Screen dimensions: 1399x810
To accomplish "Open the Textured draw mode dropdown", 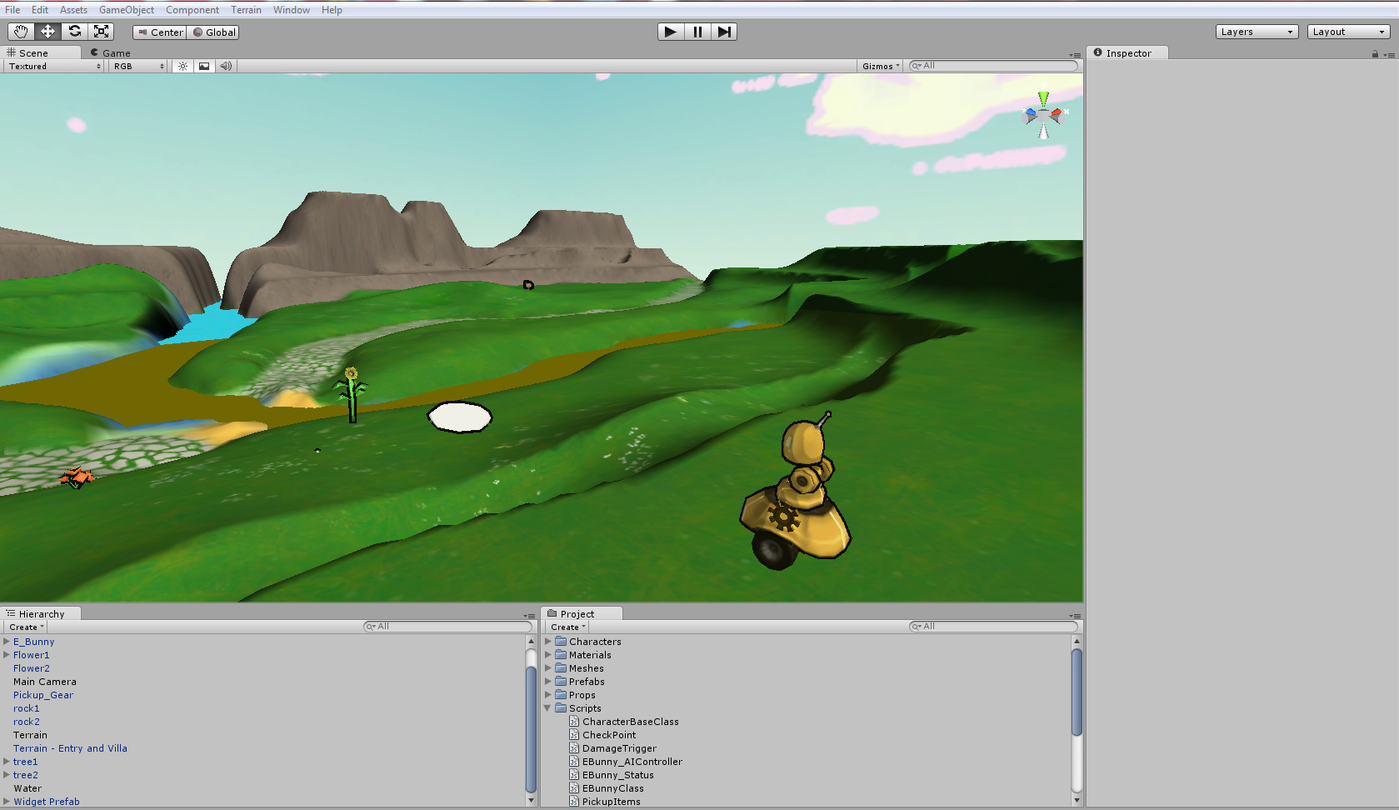I will 54,66.
